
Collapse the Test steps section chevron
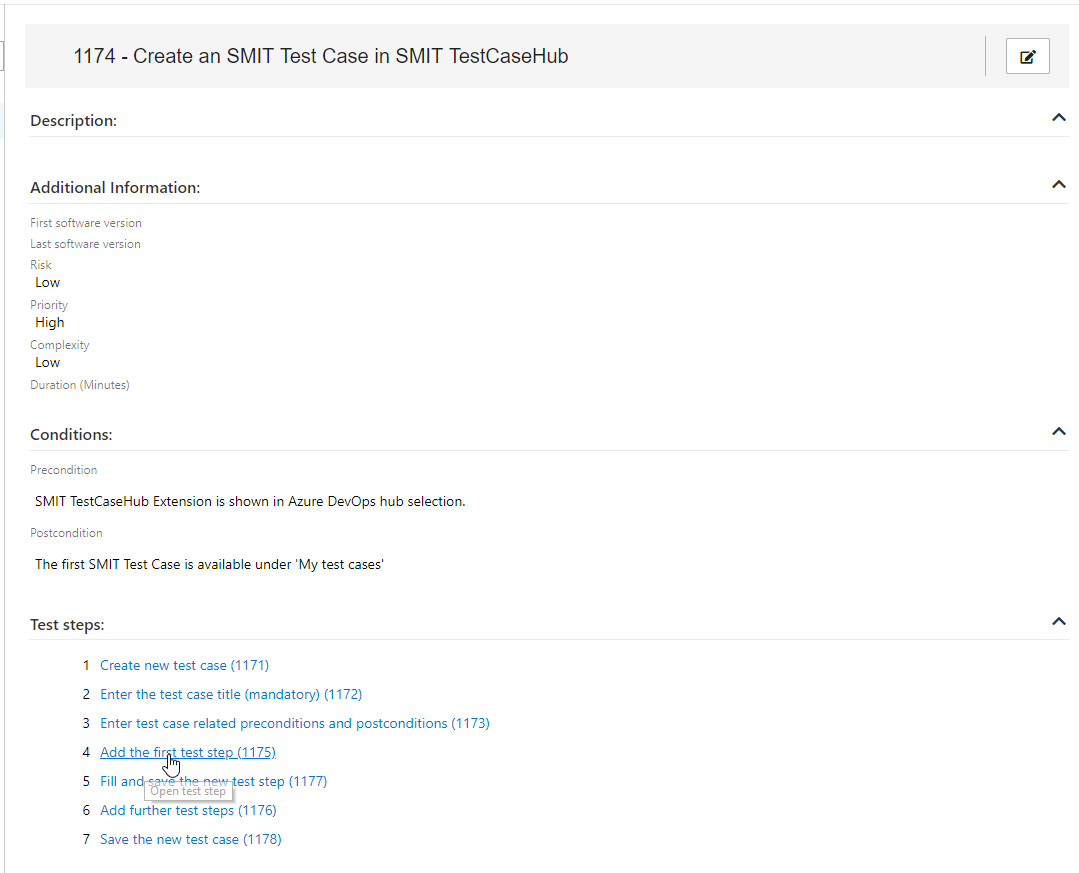(1058, 621)
